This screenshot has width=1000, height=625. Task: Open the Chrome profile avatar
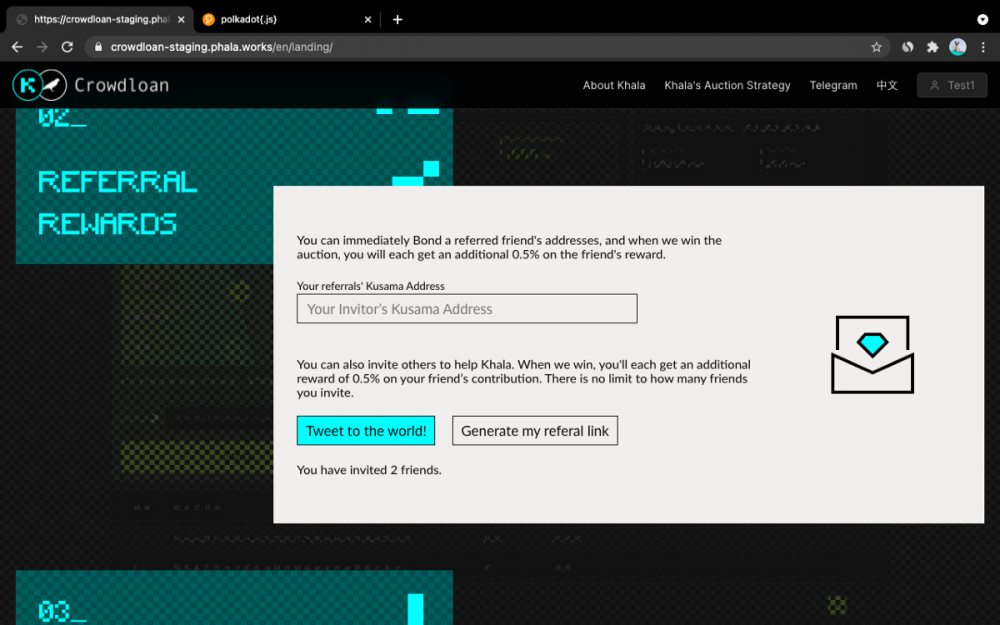(957, 47)
